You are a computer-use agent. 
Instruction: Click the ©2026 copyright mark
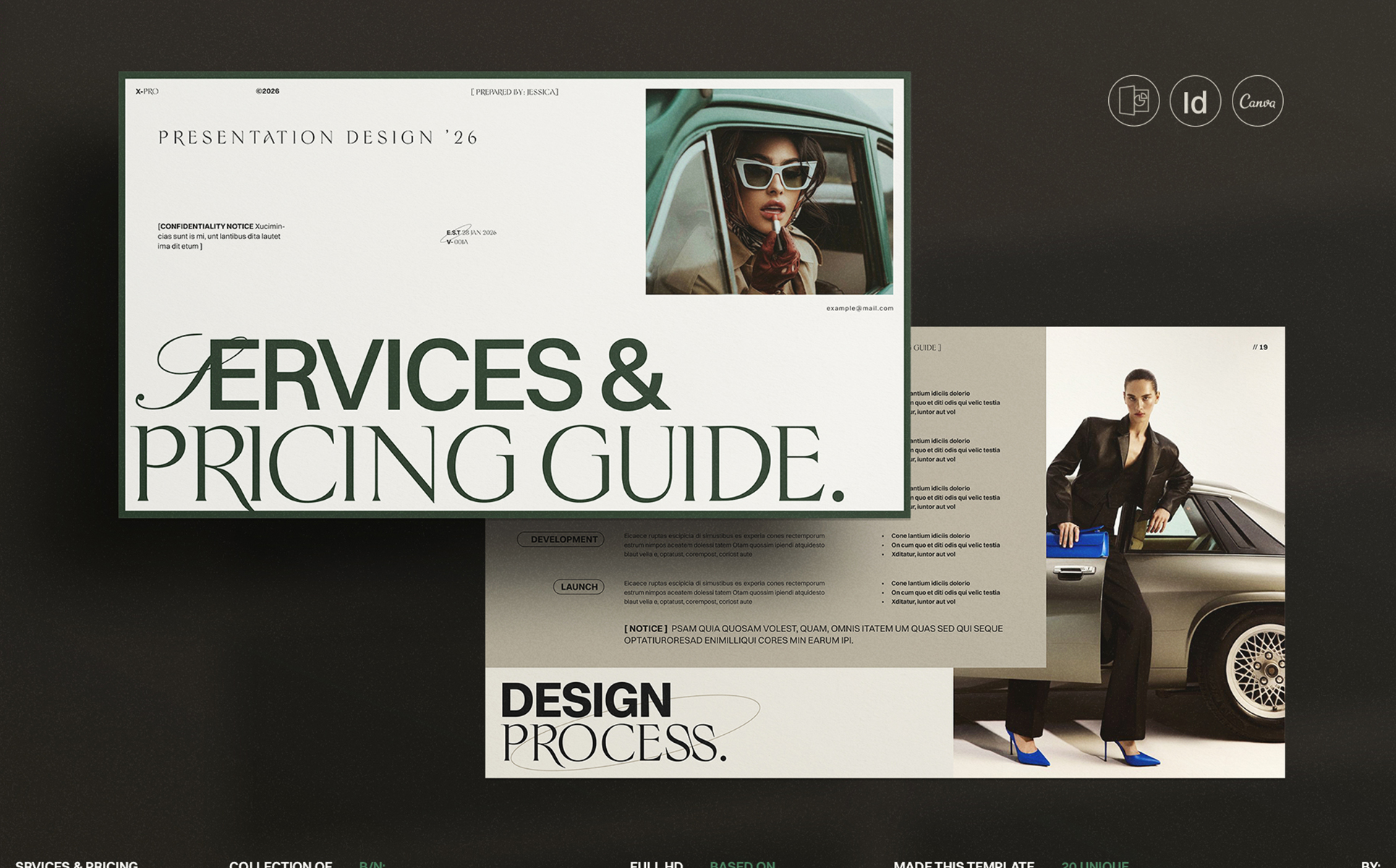(x=267, y=91)
